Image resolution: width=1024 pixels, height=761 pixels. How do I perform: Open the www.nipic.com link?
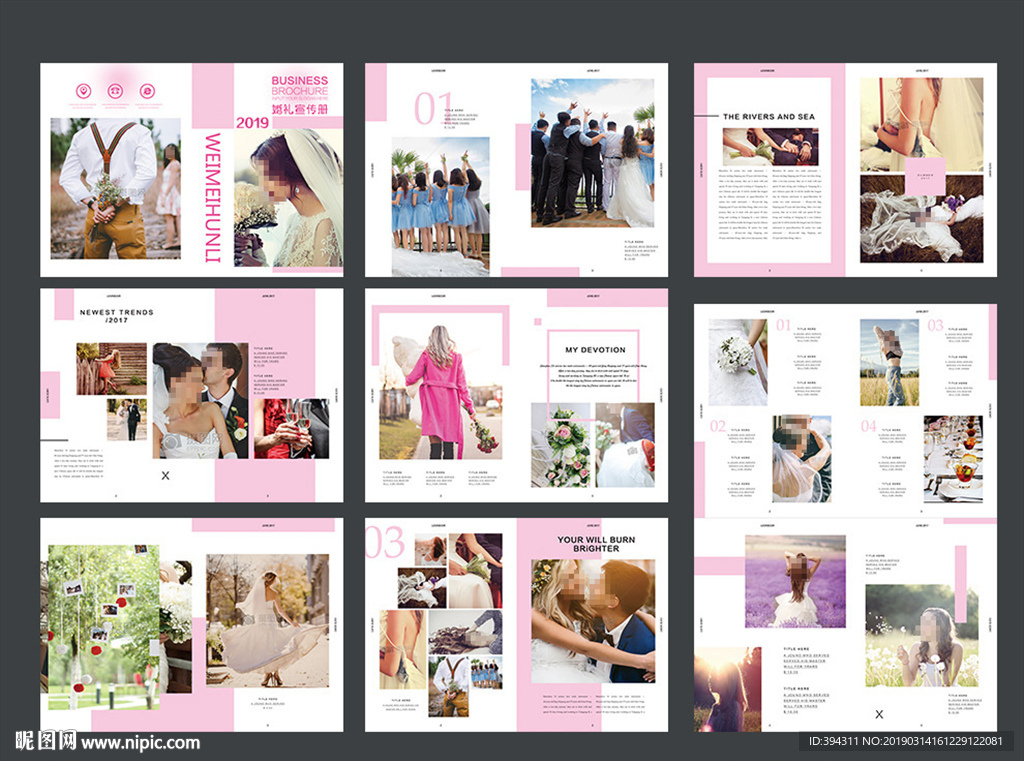(140, 743)
